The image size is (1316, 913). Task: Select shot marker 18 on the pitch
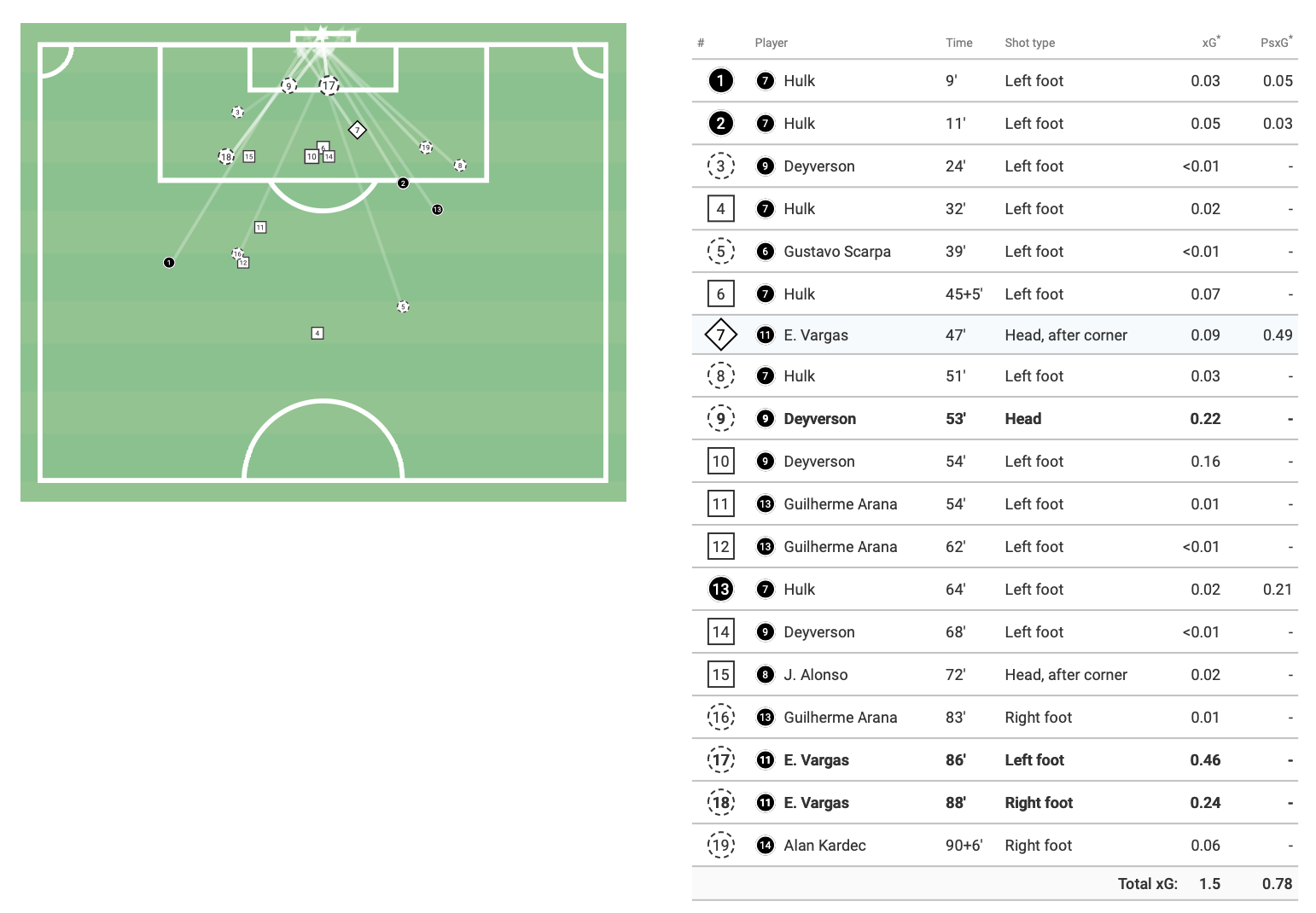(x=226, y=157)
